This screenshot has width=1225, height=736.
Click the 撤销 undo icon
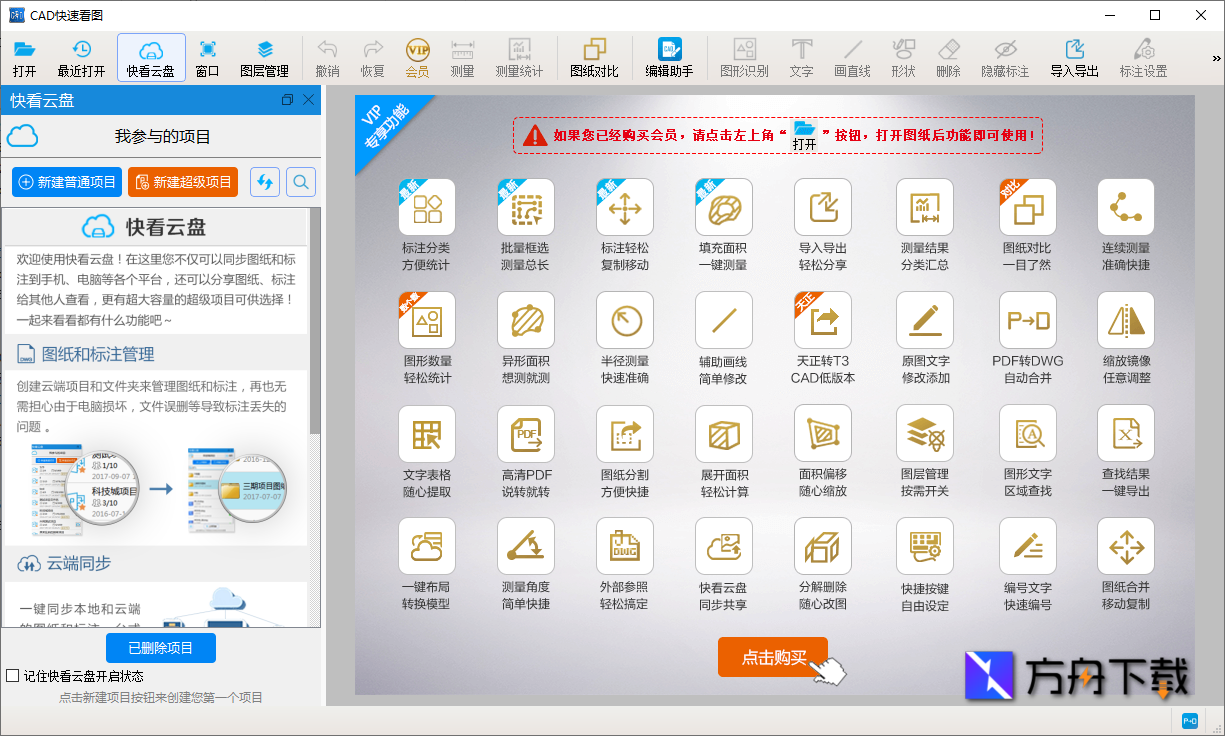pyautogui.click(x=327, y=55)
